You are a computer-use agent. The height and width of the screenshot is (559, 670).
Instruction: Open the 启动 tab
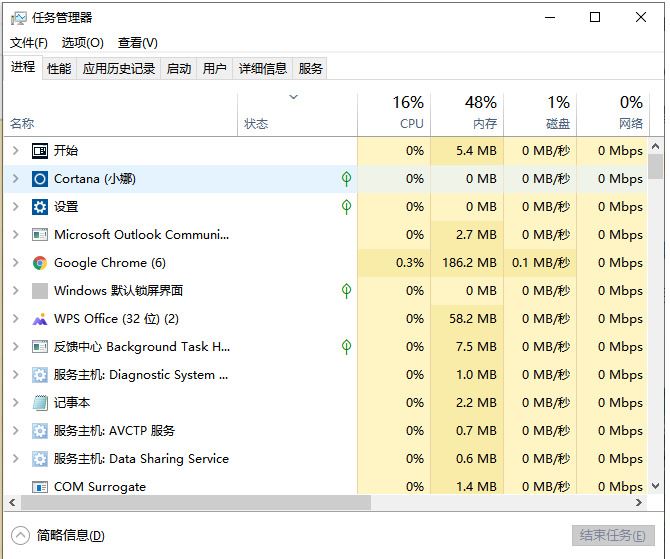[x=178, y=68]
